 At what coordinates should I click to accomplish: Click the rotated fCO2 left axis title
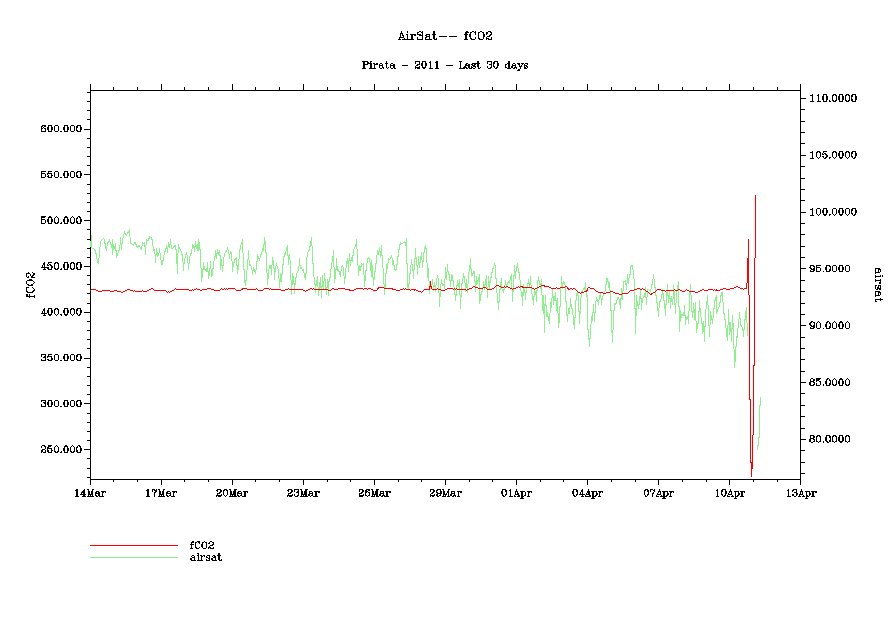[31, 284]
